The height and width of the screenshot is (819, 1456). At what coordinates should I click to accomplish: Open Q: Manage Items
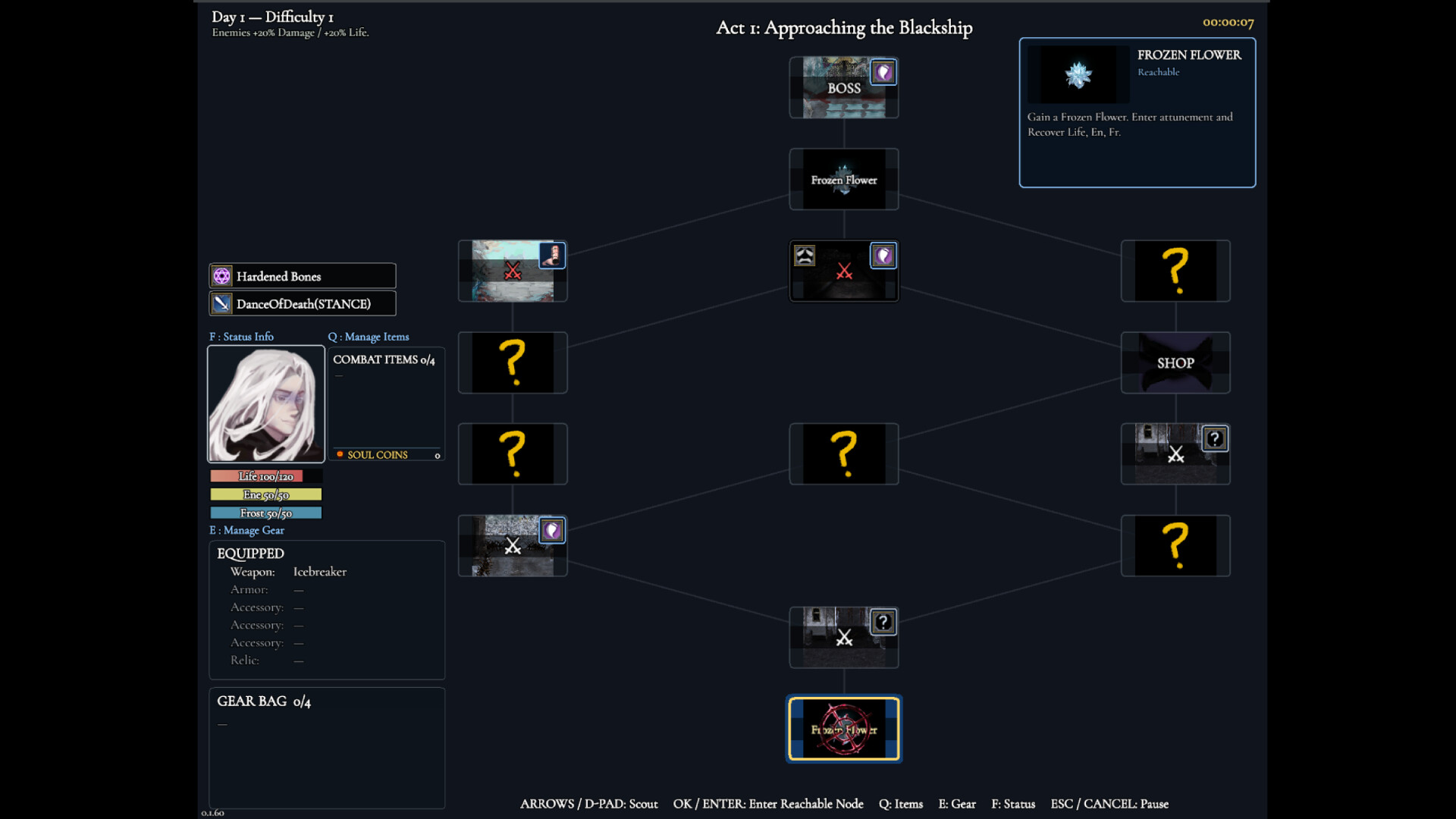coord(369,337)
